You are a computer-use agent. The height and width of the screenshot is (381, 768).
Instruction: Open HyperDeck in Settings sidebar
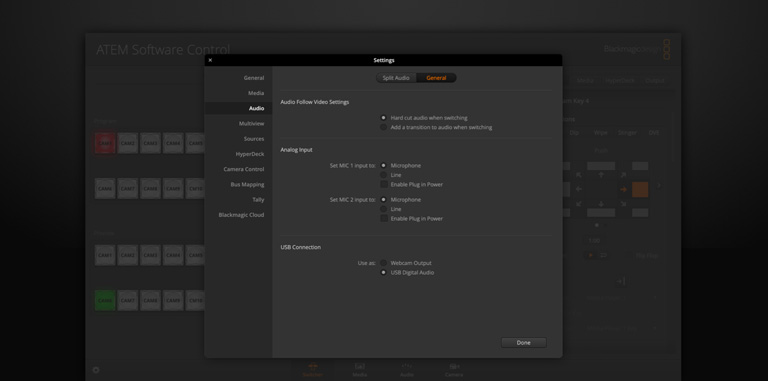pos(238,154)
